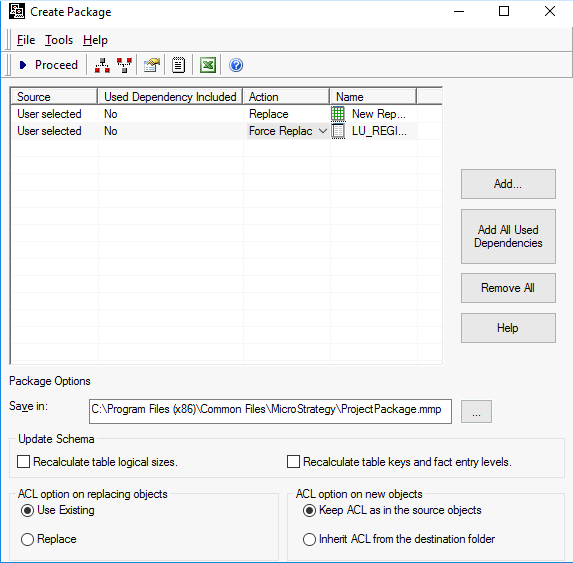Open the Tools menu
This screenshot has height=563, width=573.
(59, 40)
